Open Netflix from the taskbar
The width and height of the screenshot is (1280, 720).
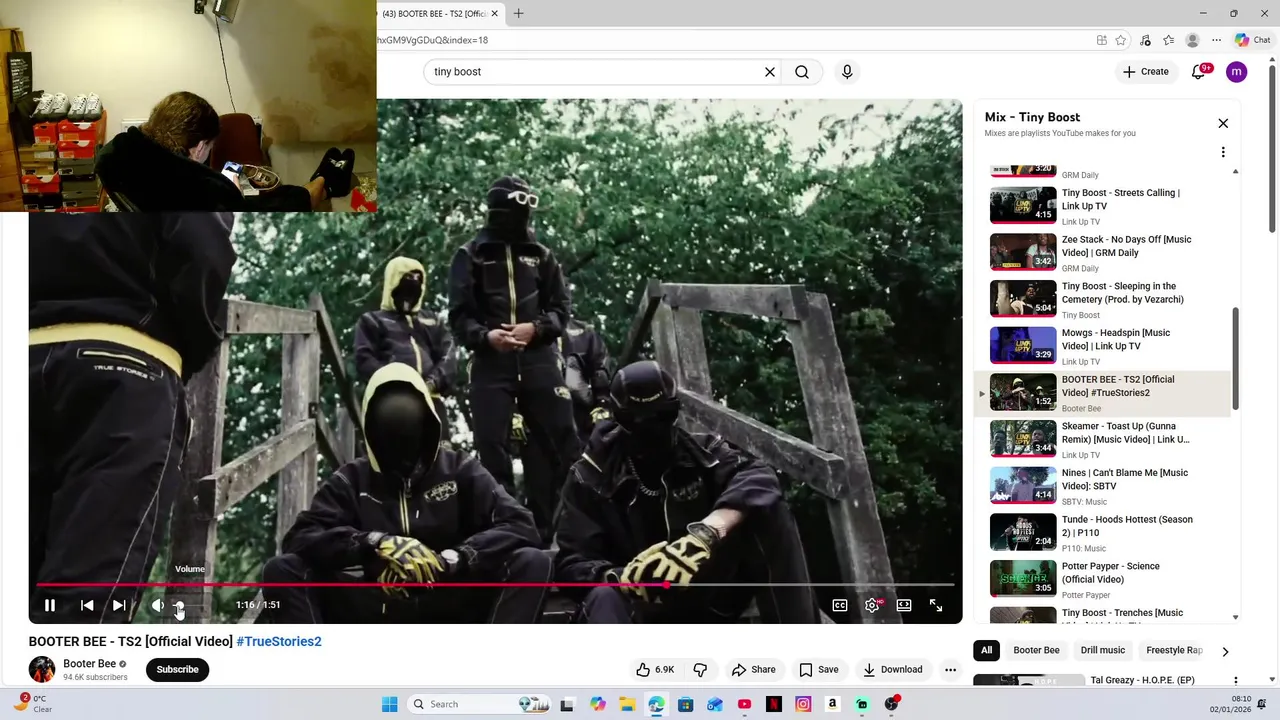(773, 704)
